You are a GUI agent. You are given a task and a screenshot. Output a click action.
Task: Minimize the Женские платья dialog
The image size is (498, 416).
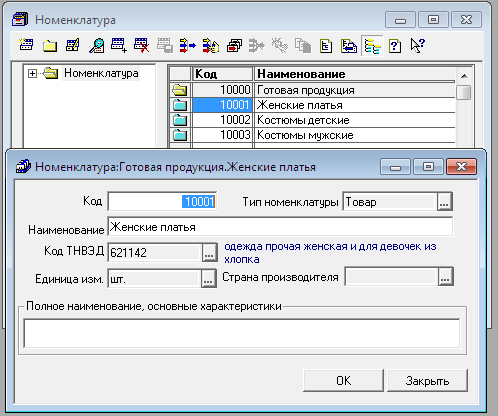coord(395,166)
